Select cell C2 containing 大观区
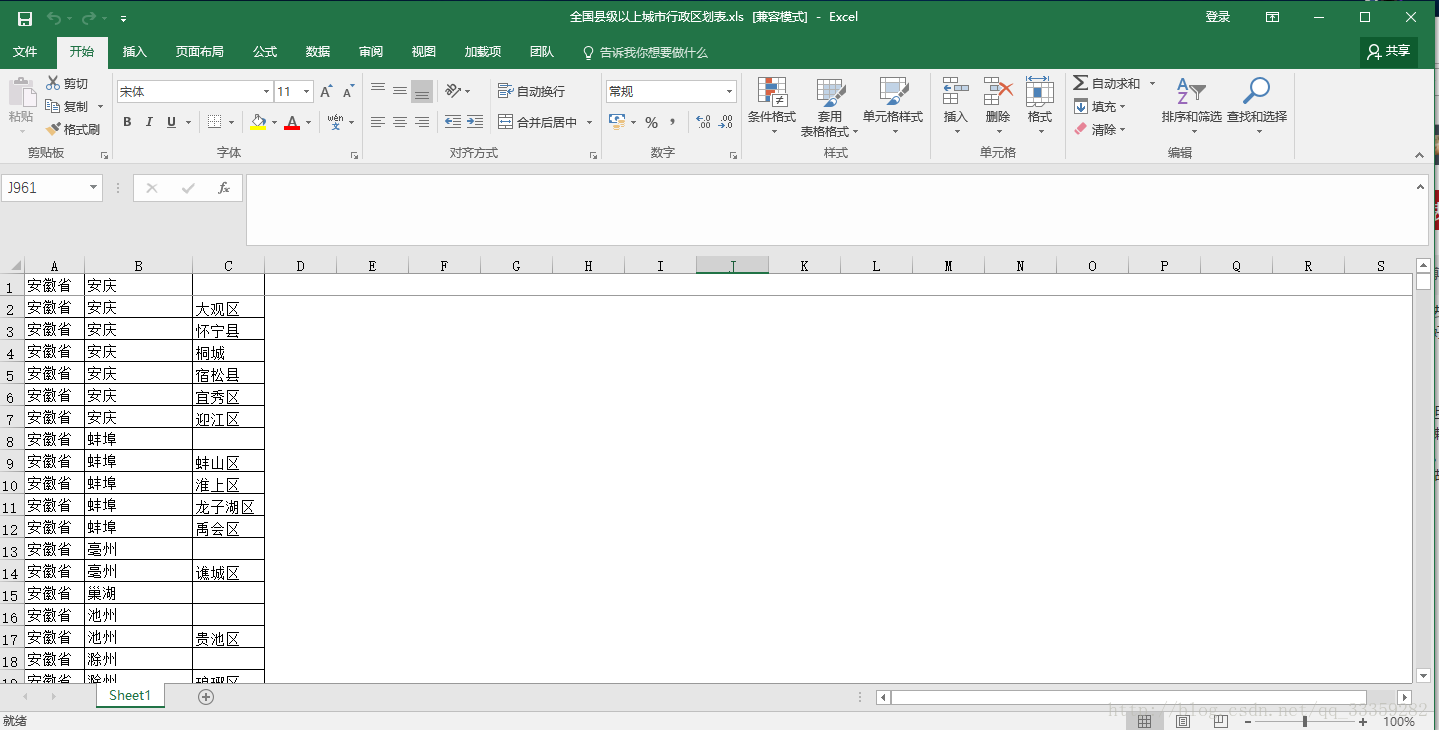The image size is (1439, 730). (228, 309)
